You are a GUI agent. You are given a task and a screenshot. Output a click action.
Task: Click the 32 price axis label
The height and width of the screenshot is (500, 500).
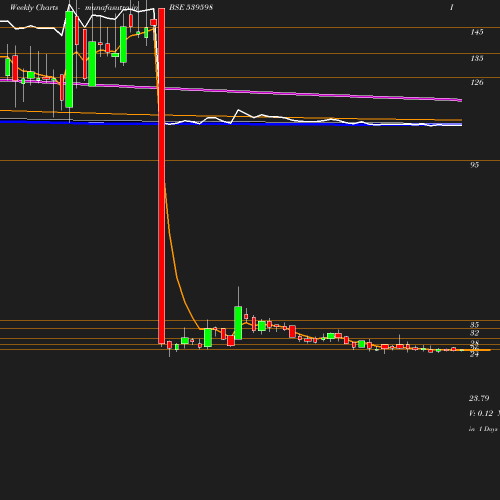click(474, 333)
